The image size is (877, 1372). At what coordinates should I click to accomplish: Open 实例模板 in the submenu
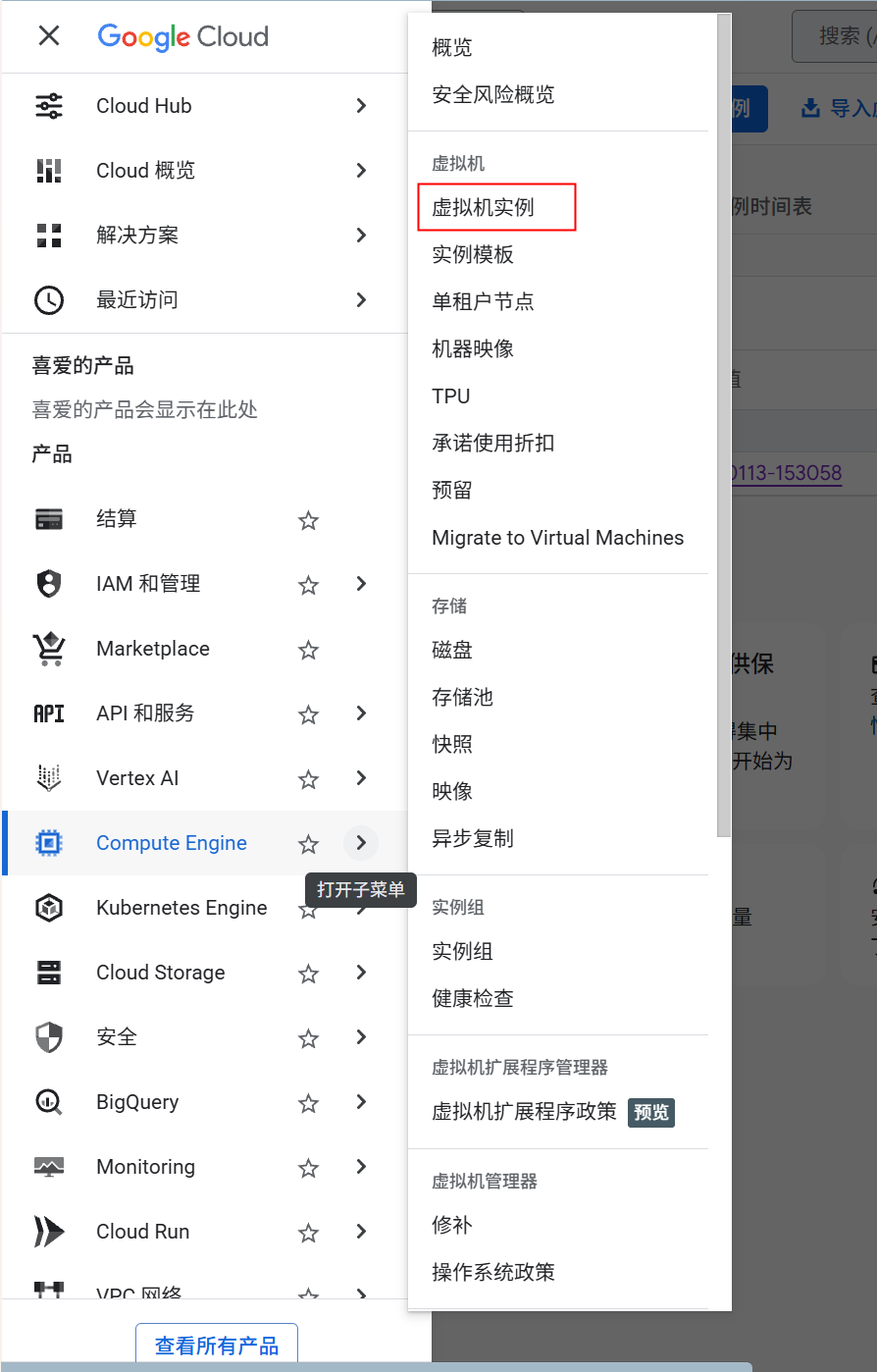coord(473,255)
